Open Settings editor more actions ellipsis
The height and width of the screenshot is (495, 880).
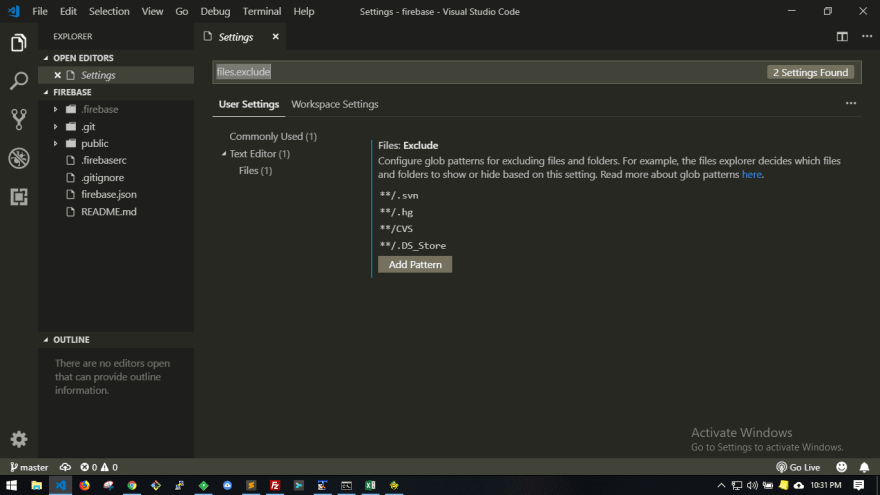click(x=851, y=103)
